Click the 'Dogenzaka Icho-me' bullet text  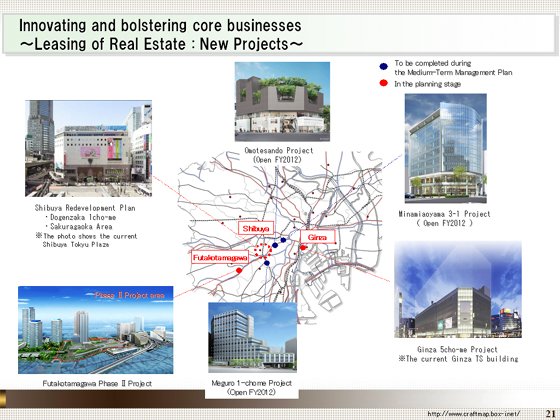(x=83, y=217)
